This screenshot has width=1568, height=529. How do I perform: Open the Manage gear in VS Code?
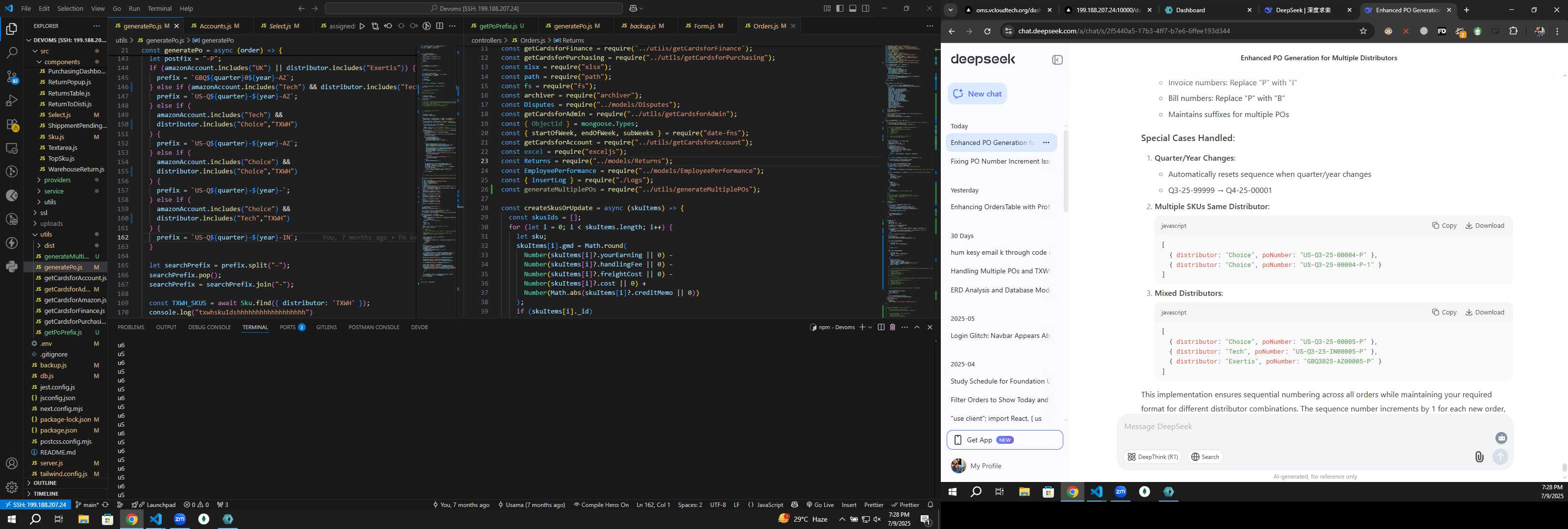(x=12, y=487)
